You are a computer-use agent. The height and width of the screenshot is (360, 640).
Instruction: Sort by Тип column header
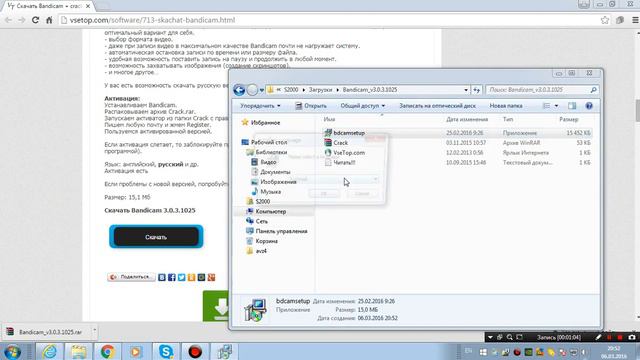[x=508, y=119]
